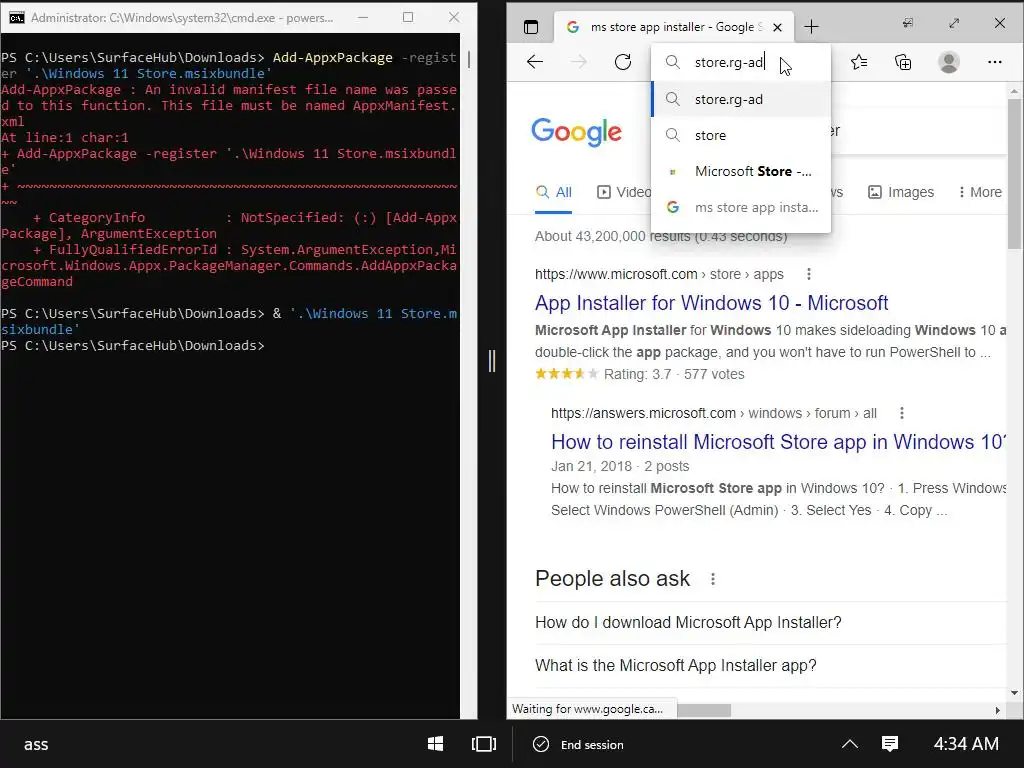
Task: Click the End session button
Action: [x=578, y=744]
